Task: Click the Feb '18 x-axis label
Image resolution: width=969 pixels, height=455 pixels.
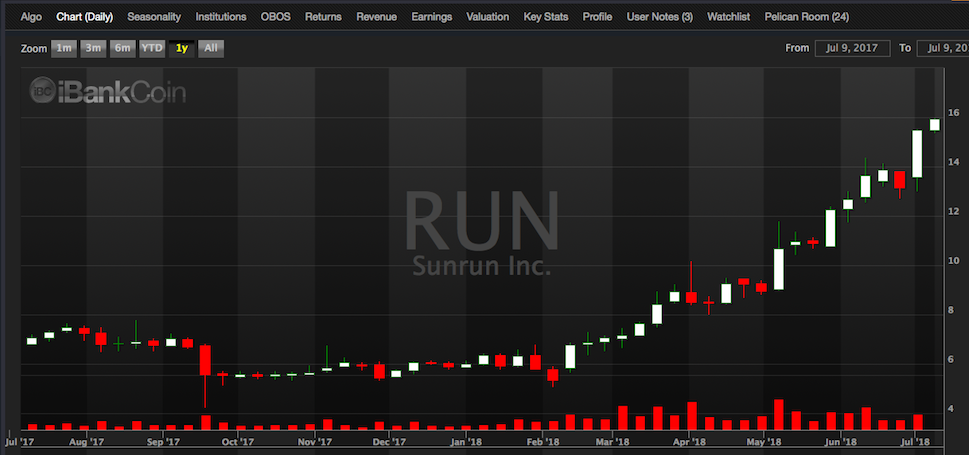Action: pyautogui.click(x=544, y=443)
